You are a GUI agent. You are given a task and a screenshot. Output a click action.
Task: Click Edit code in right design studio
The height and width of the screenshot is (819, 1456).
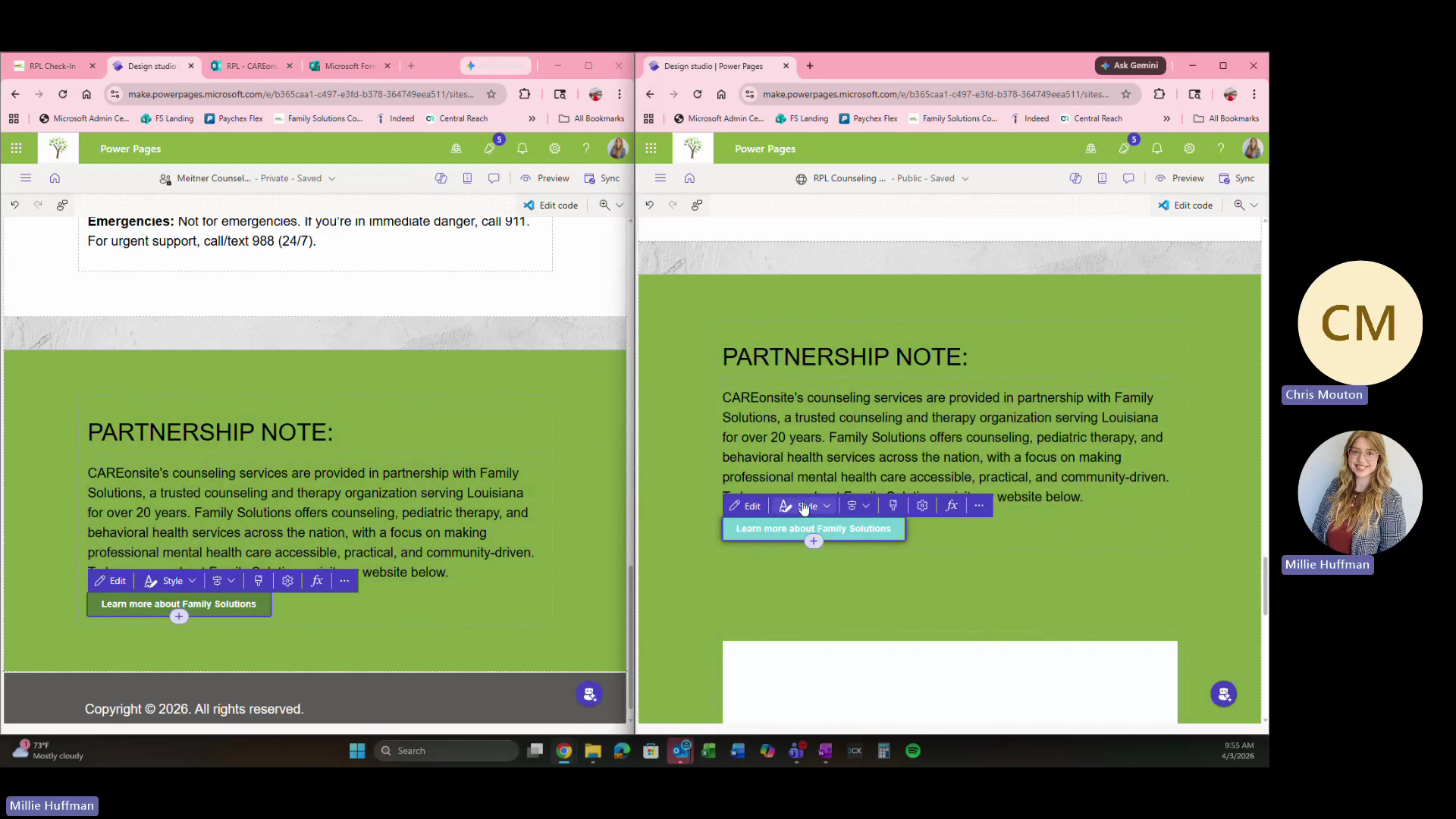[x=1185, y=205]
